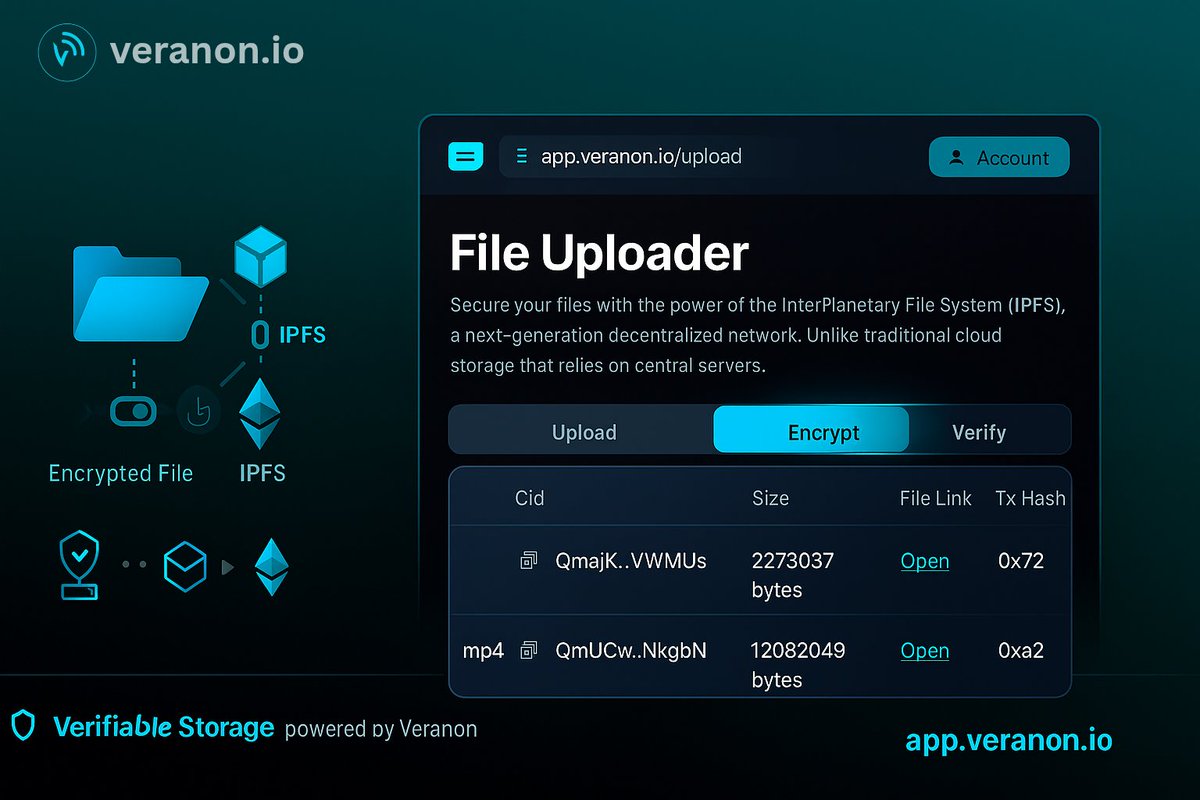The image size is (1200, 800).
Task: Click the Tx Hash column header
Action: click(1031, 498)
